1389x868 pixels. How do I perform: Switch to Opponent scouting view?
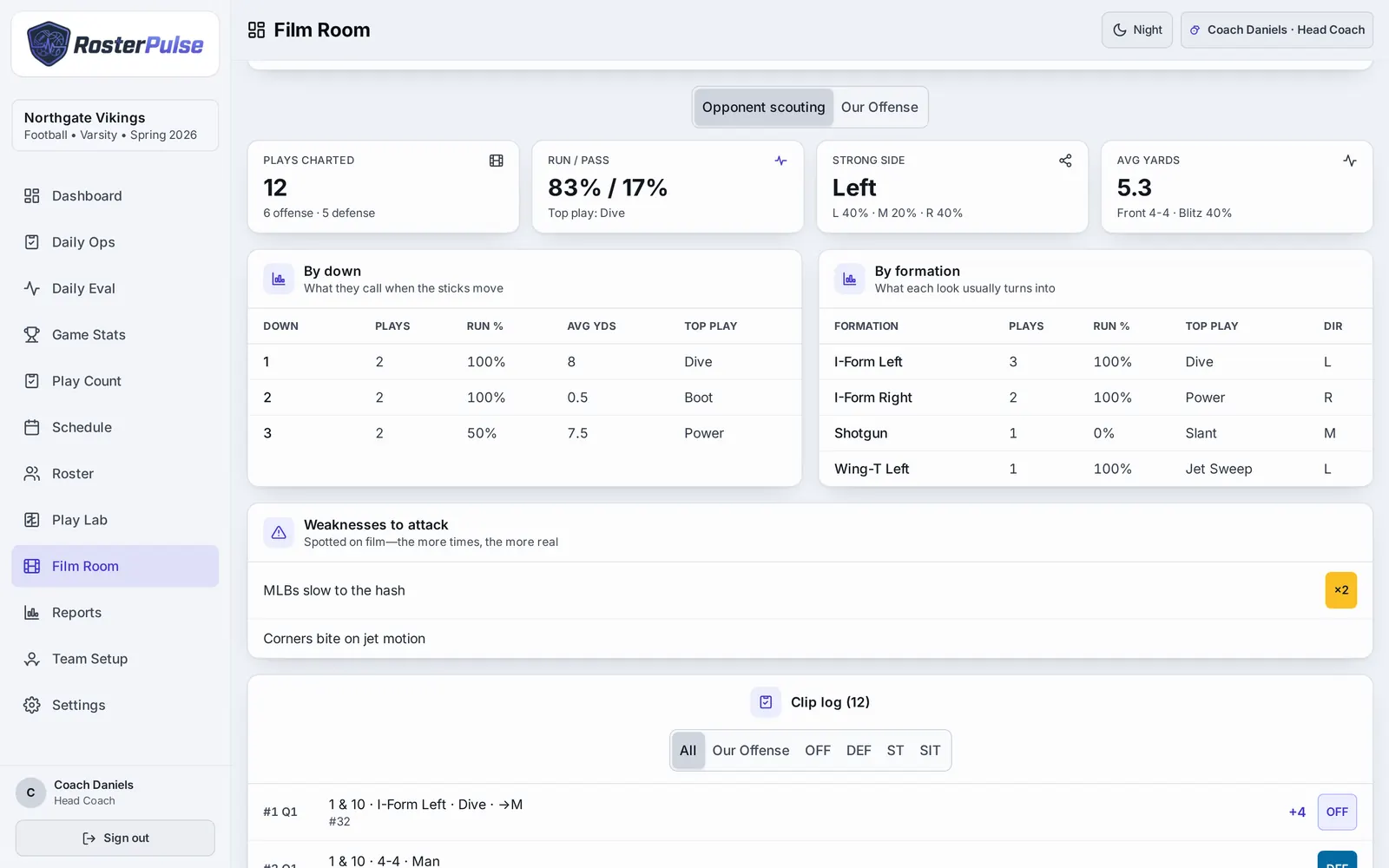pos(764,108)
